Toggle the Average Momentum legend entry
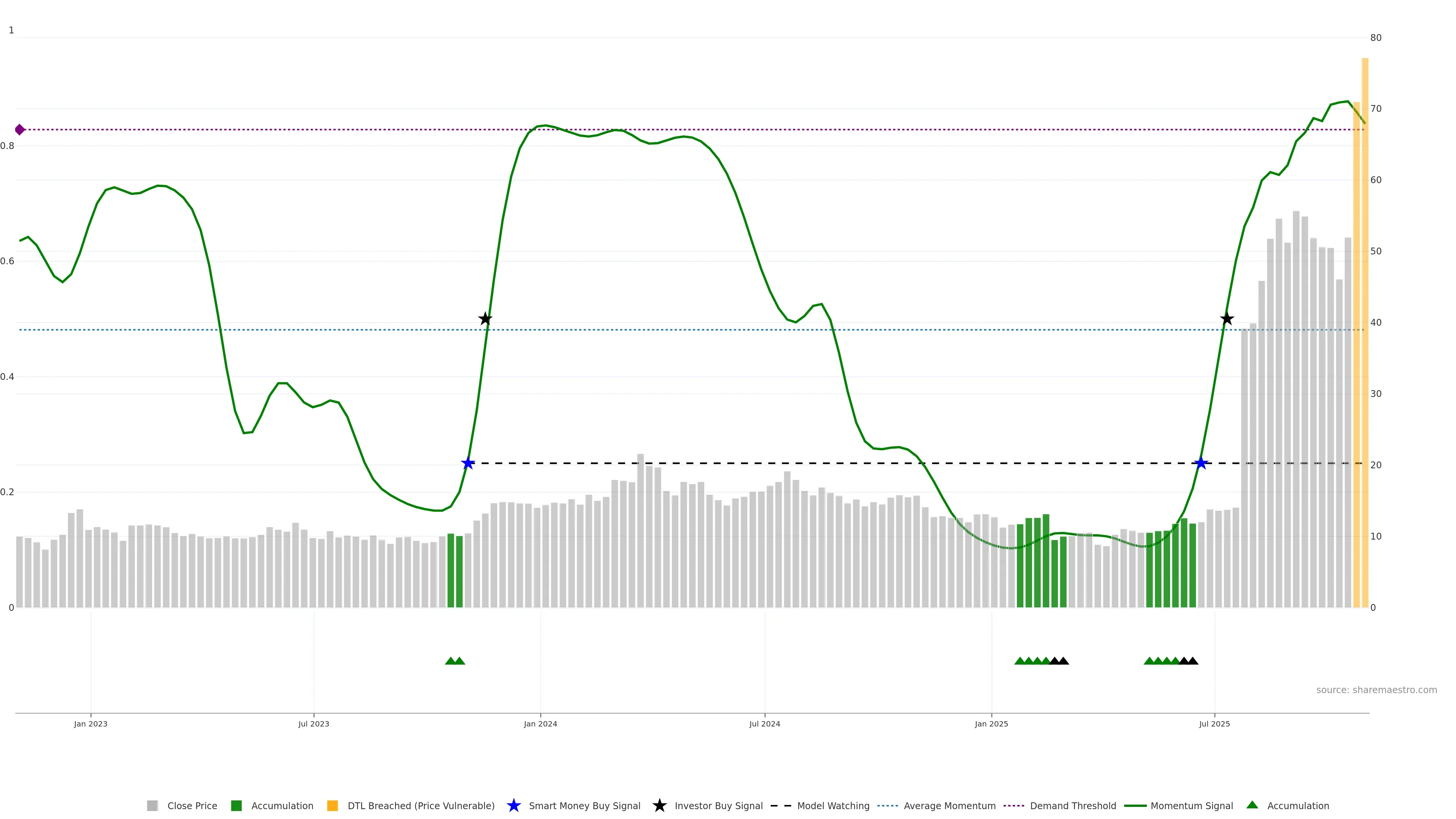Screen dimensions: 1456x819 [949, 806]
